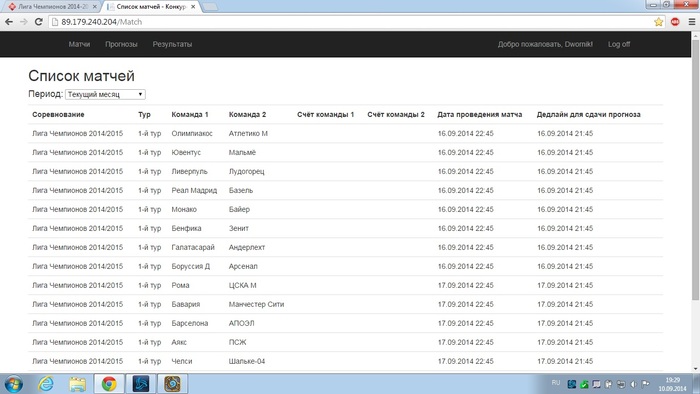Click the Log off link
The image size is (700, 394).
coord(619,44)
